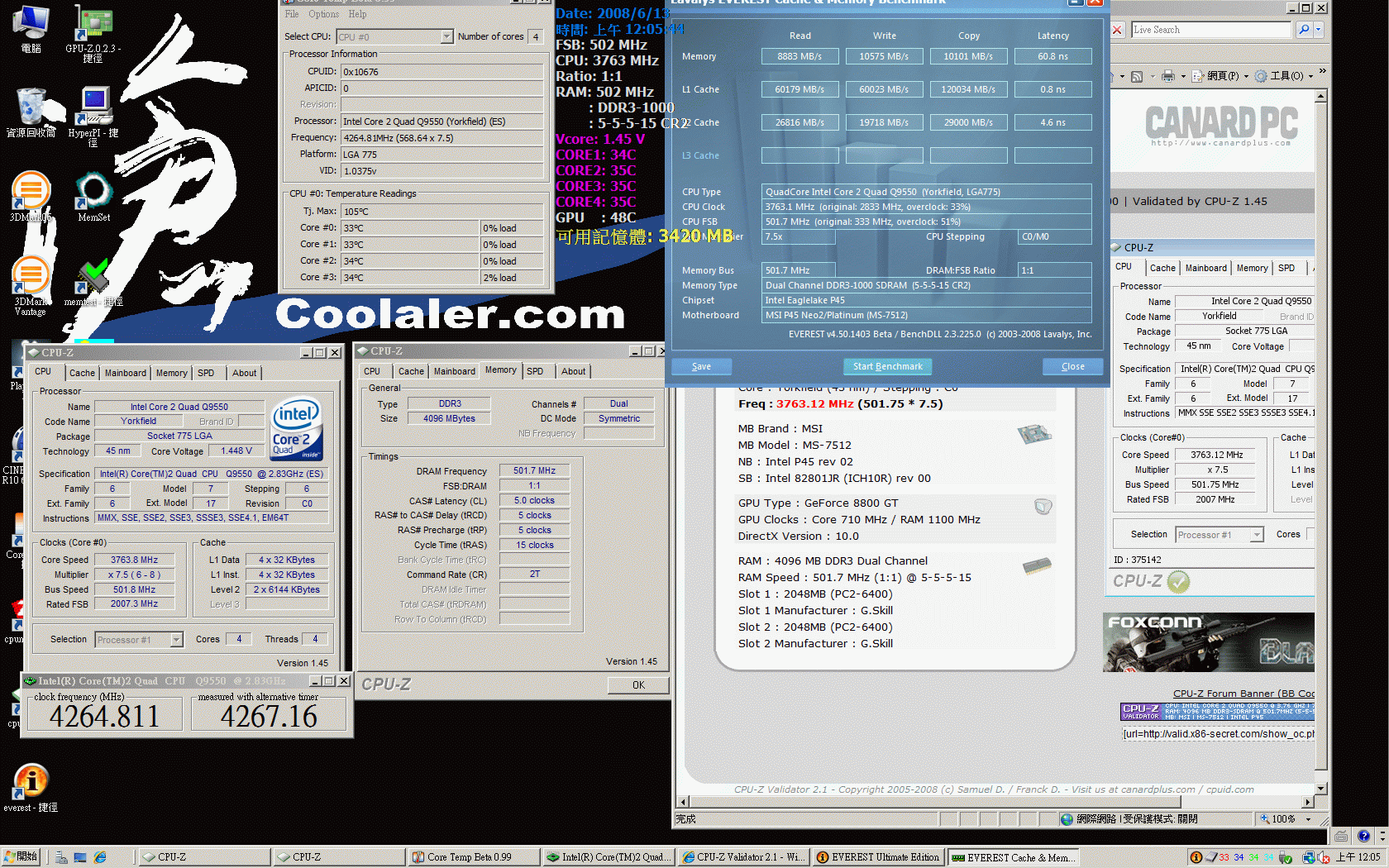Open the Select CPU dropdown in Core Temp
This screenshot has height=868, width=1389.
pyautogui.click(x=446, y=36)
